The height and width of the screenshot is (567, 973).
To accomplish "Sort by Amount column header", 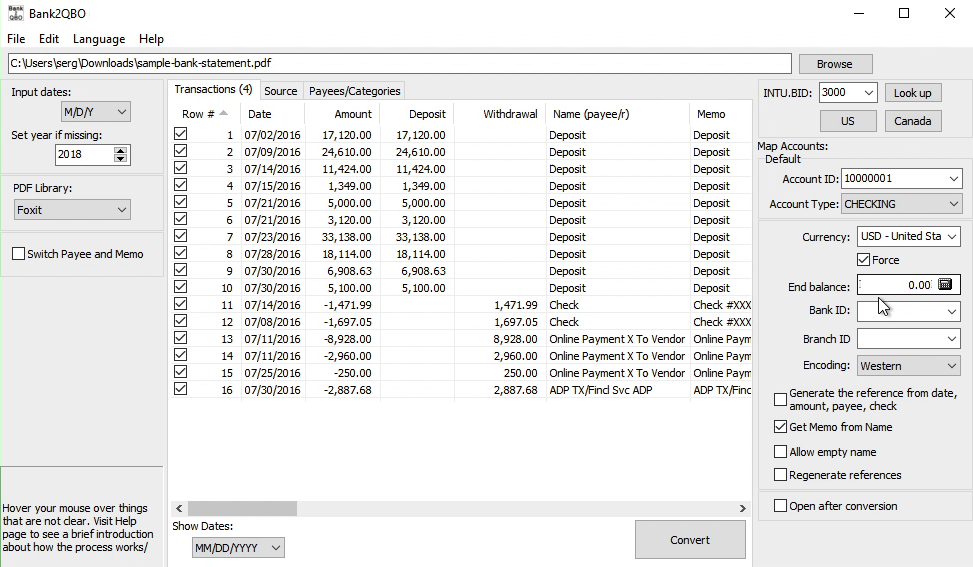I will click(341, 114).
